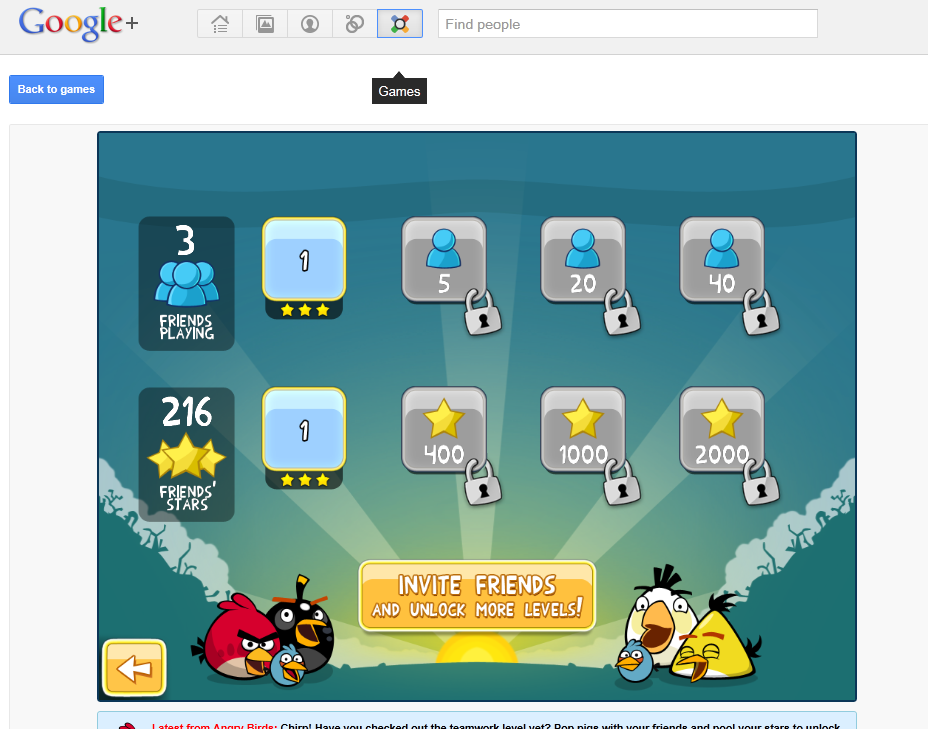Click the Latest from Angry Birds text
Image resolution: width=928 pixels, height=729 pixels.
coord(214,726)
